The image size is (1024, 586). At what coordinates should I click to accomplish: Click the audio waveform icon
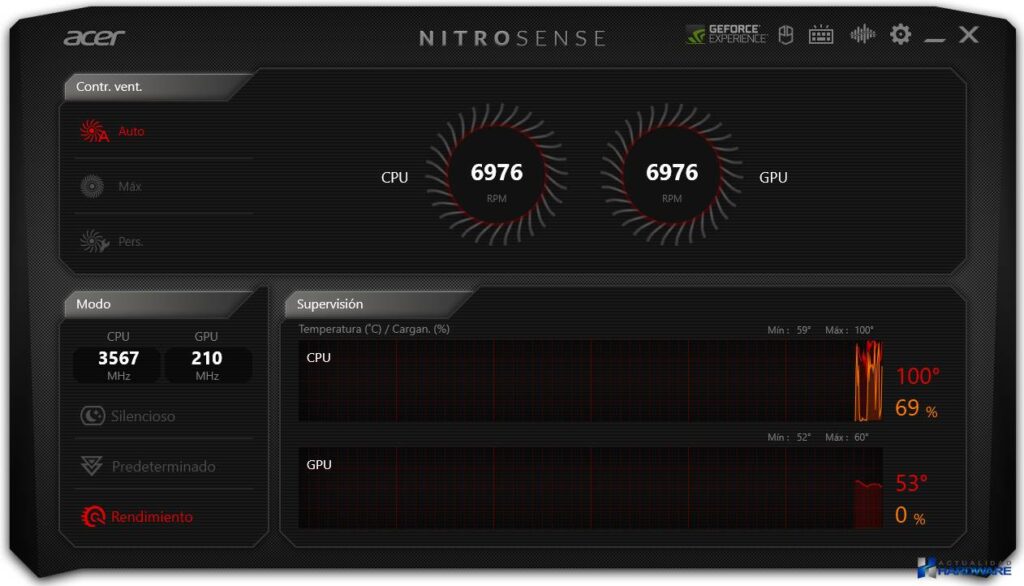click(x=862, y=35)
